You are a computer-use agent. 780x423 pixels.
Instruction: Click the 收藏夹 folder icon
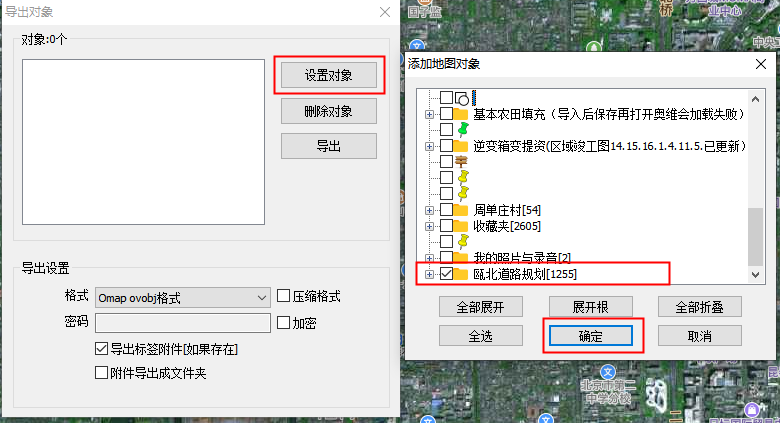pos(462,226)
